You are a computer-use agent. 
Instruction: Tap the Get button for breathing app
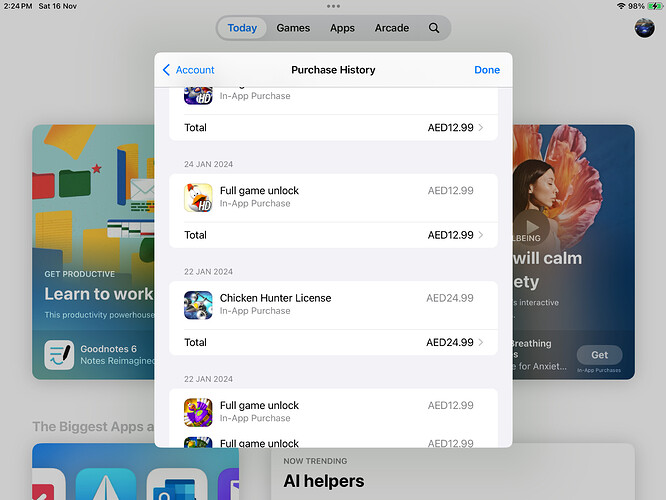coord(599,355)
